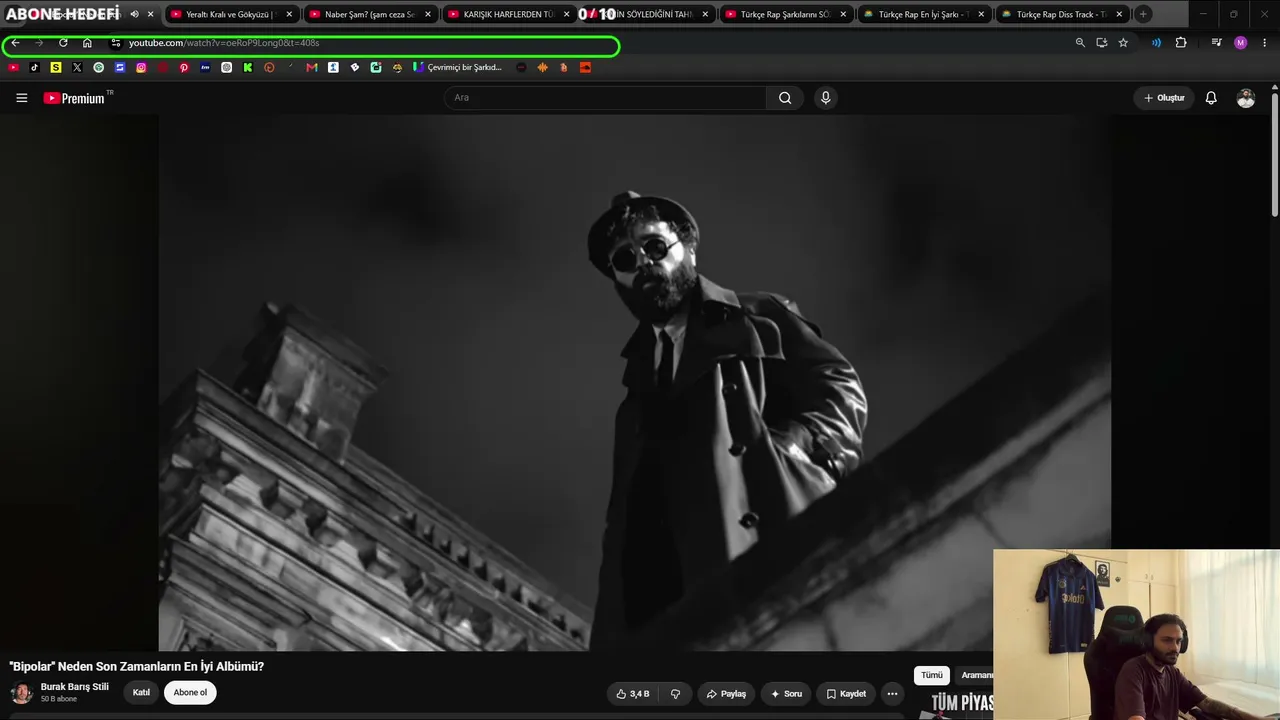Open the Burak Barış Stili channel link
Screen dimensions: 1280x720
(x=75, y=687)
